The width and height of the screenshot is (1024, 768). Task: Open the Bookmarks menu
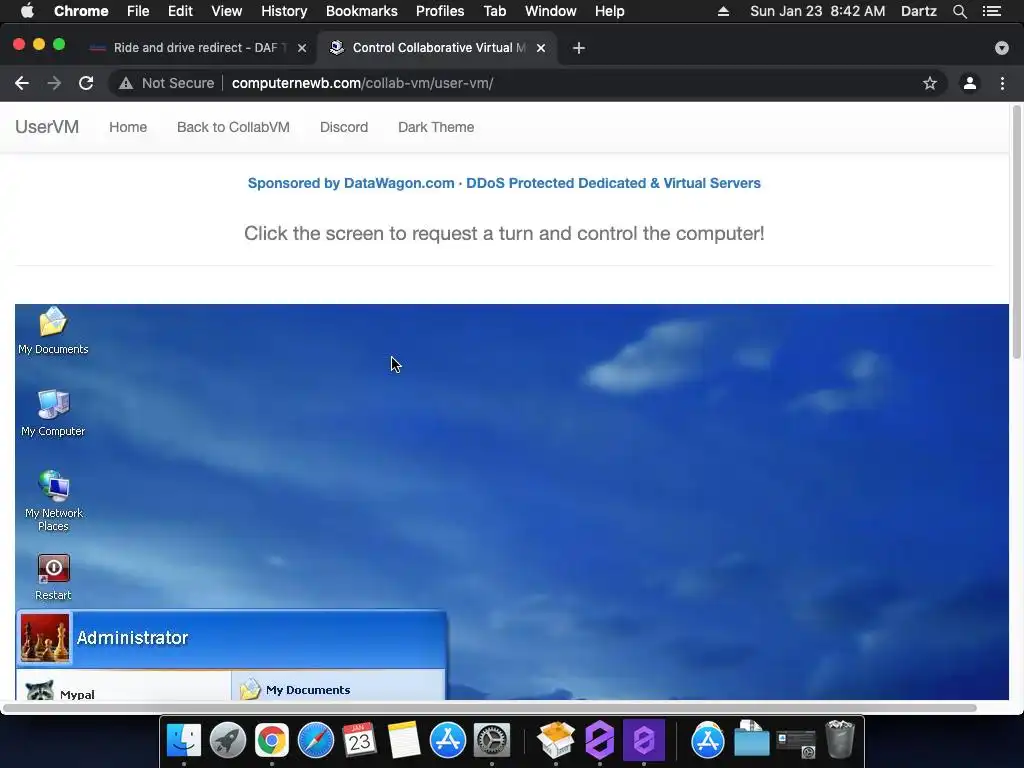[x=362, y=11]
